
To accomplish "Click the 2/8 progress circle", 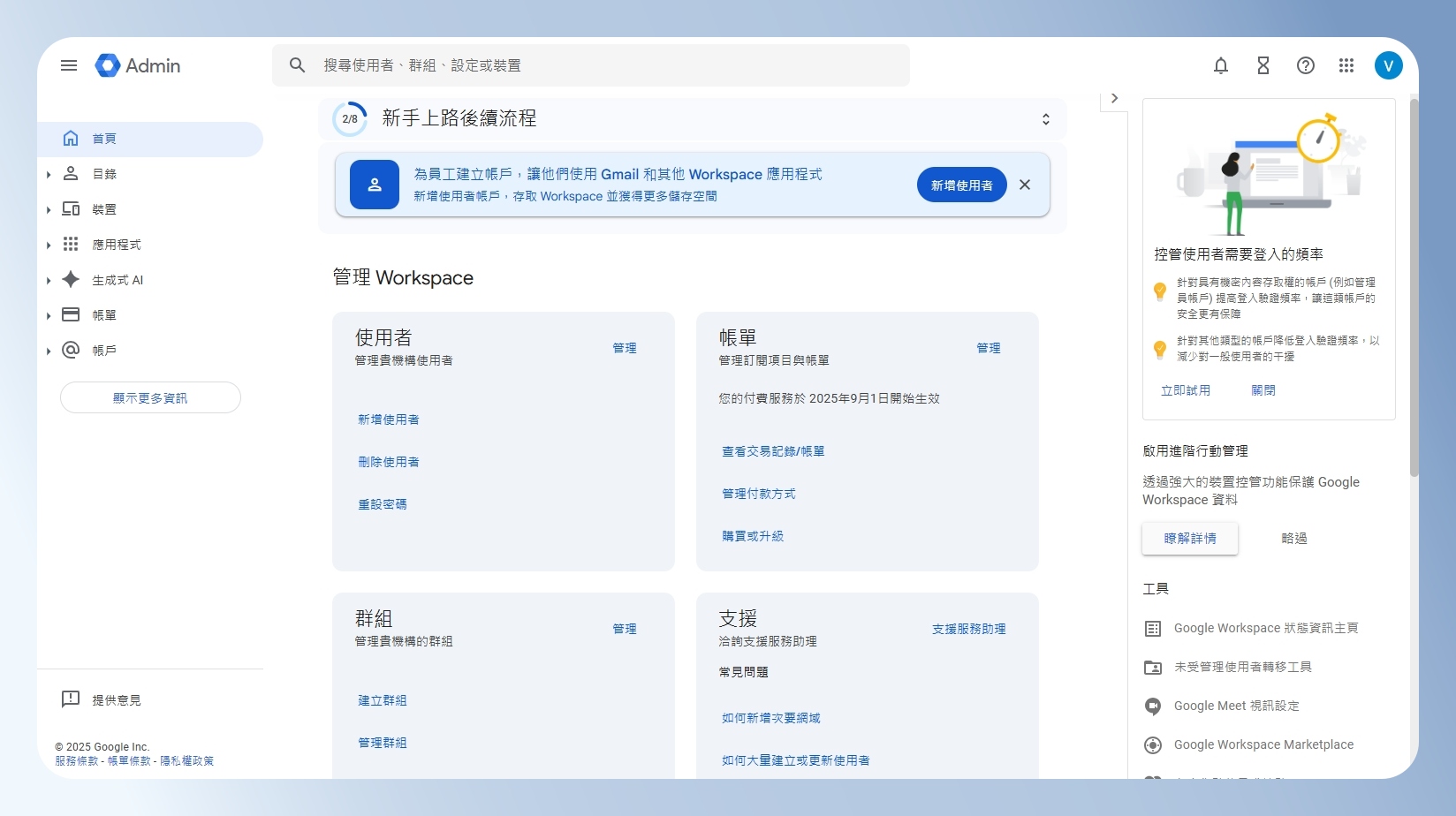I will point(350,118).
